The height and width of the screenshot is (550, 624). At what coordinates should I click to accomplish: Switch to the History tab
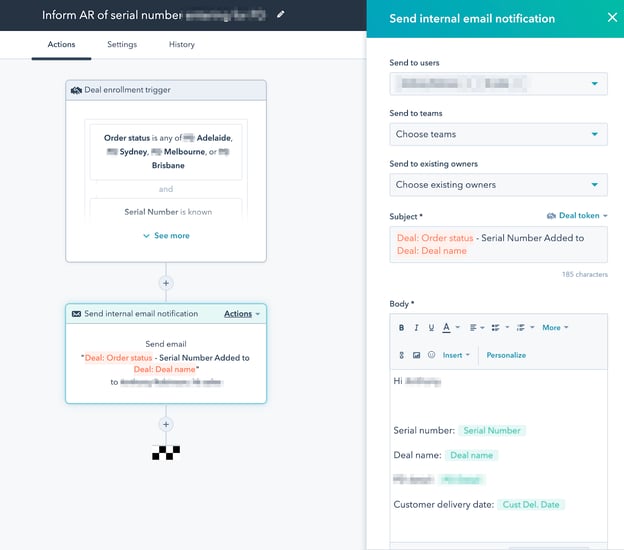point(182,45)
